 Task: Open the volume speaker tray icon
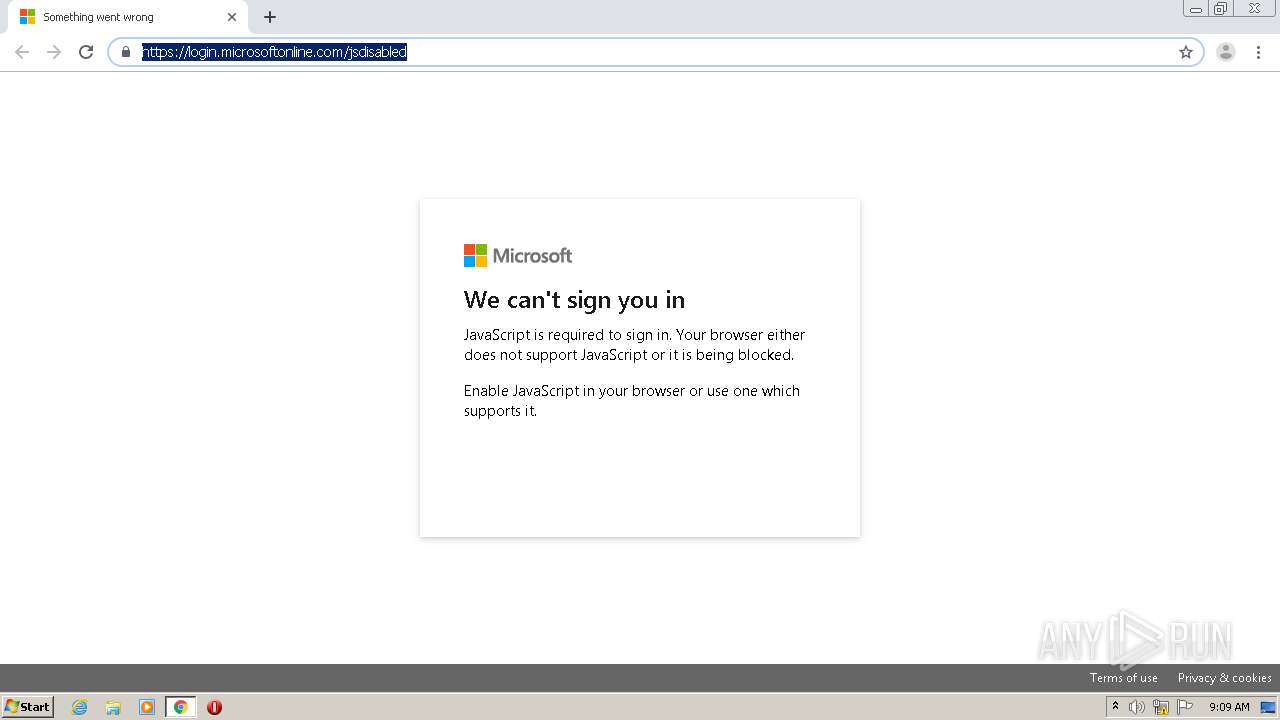coord(1137,707)
